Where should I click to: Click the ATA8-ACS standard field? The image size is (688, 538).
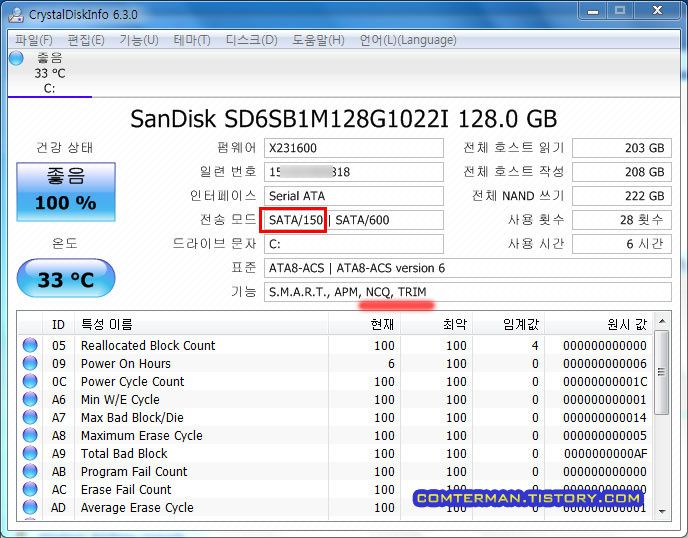(468, 268)
